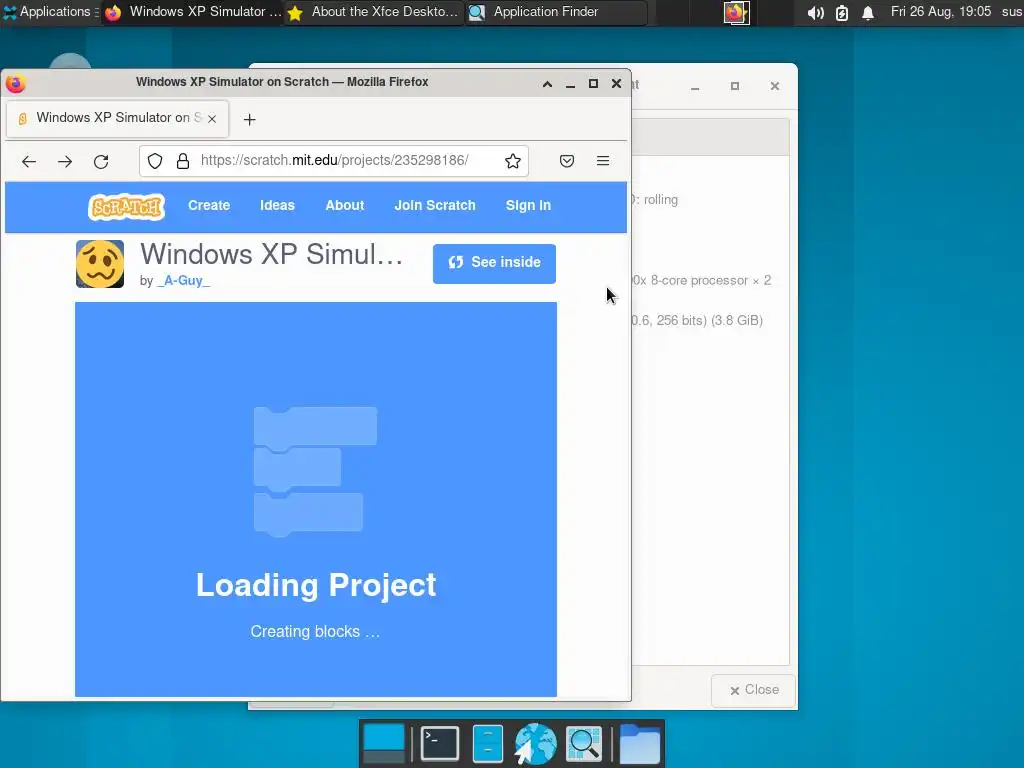Click Show Desktop in the dock
Viewport: 1024px width, 768px height.
383,744
